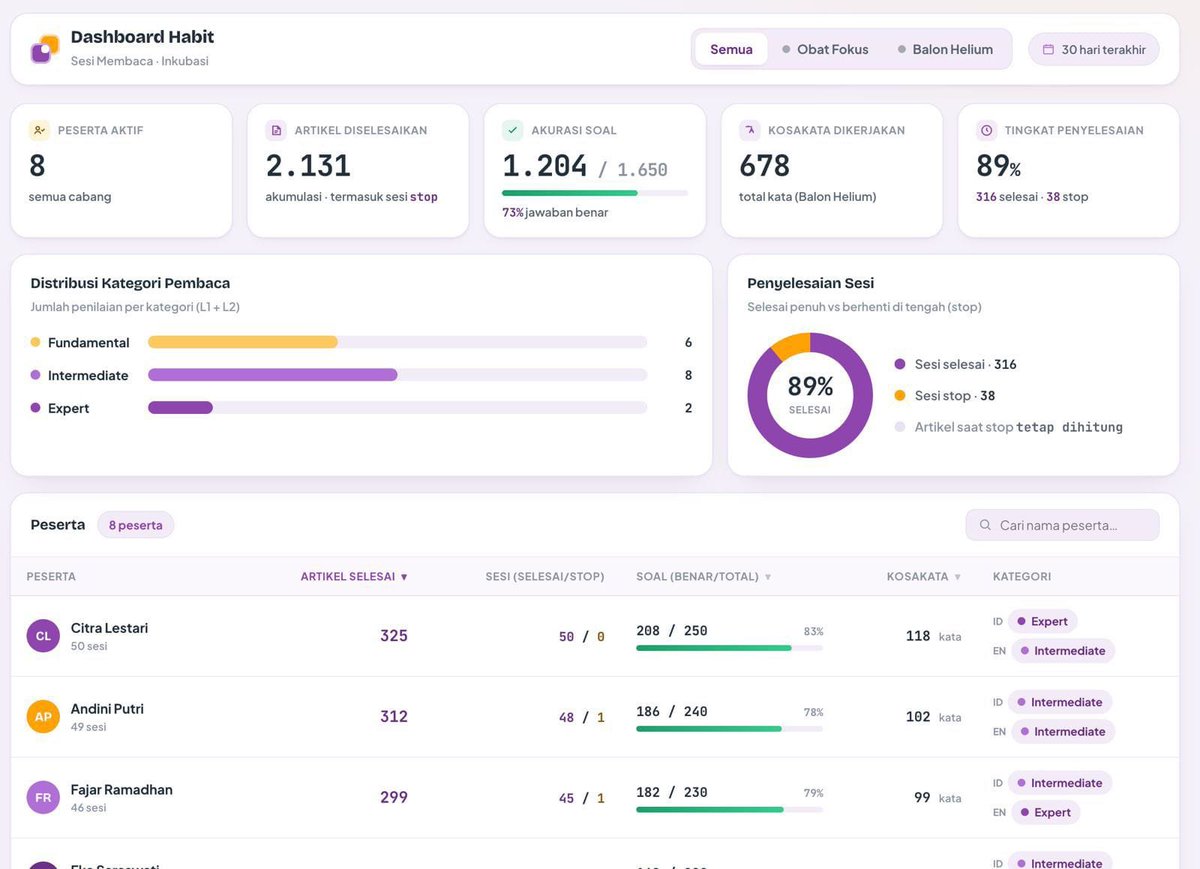Click Andini Putri's 78% accuracy bar
The image size is (1200, 869).
[729, 729]
